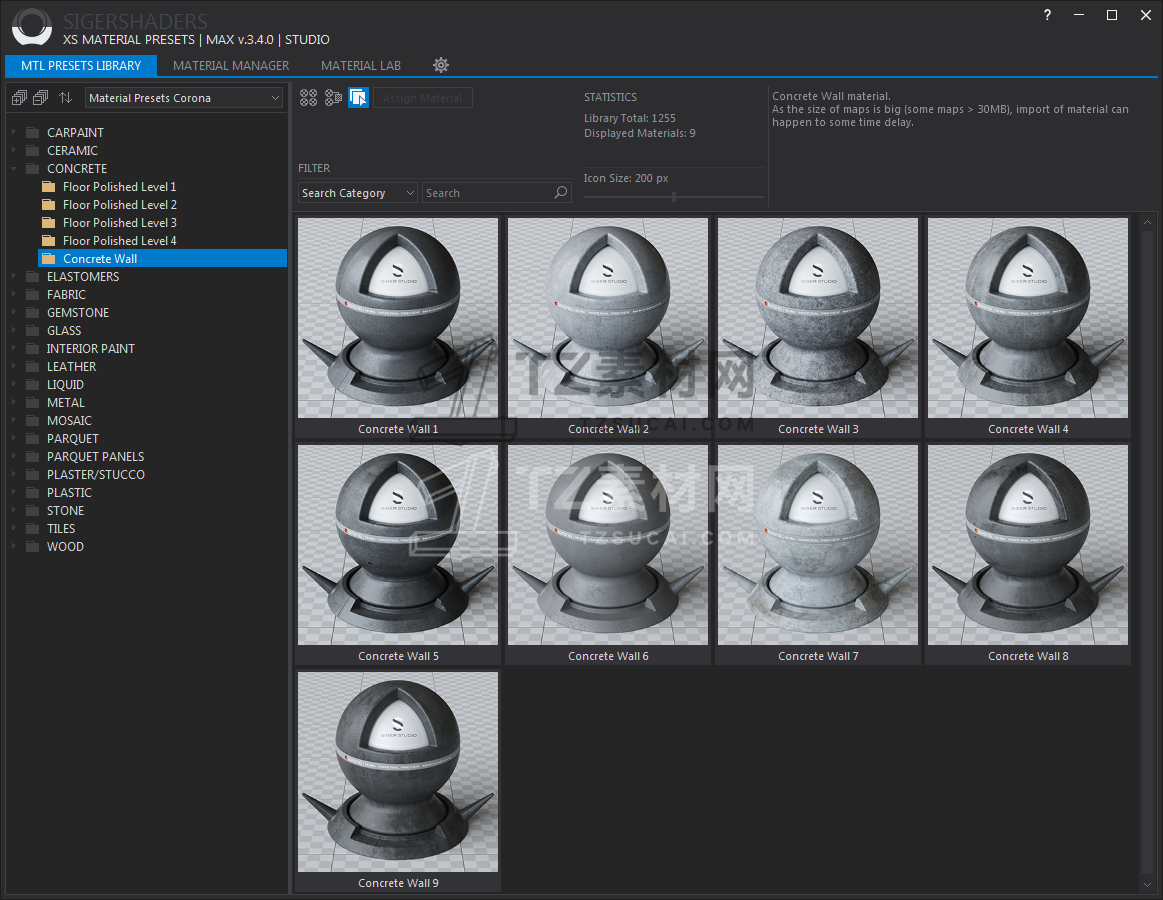
Task: Switch to the MATERIAL LAB tab
Action: pos(360,65)
